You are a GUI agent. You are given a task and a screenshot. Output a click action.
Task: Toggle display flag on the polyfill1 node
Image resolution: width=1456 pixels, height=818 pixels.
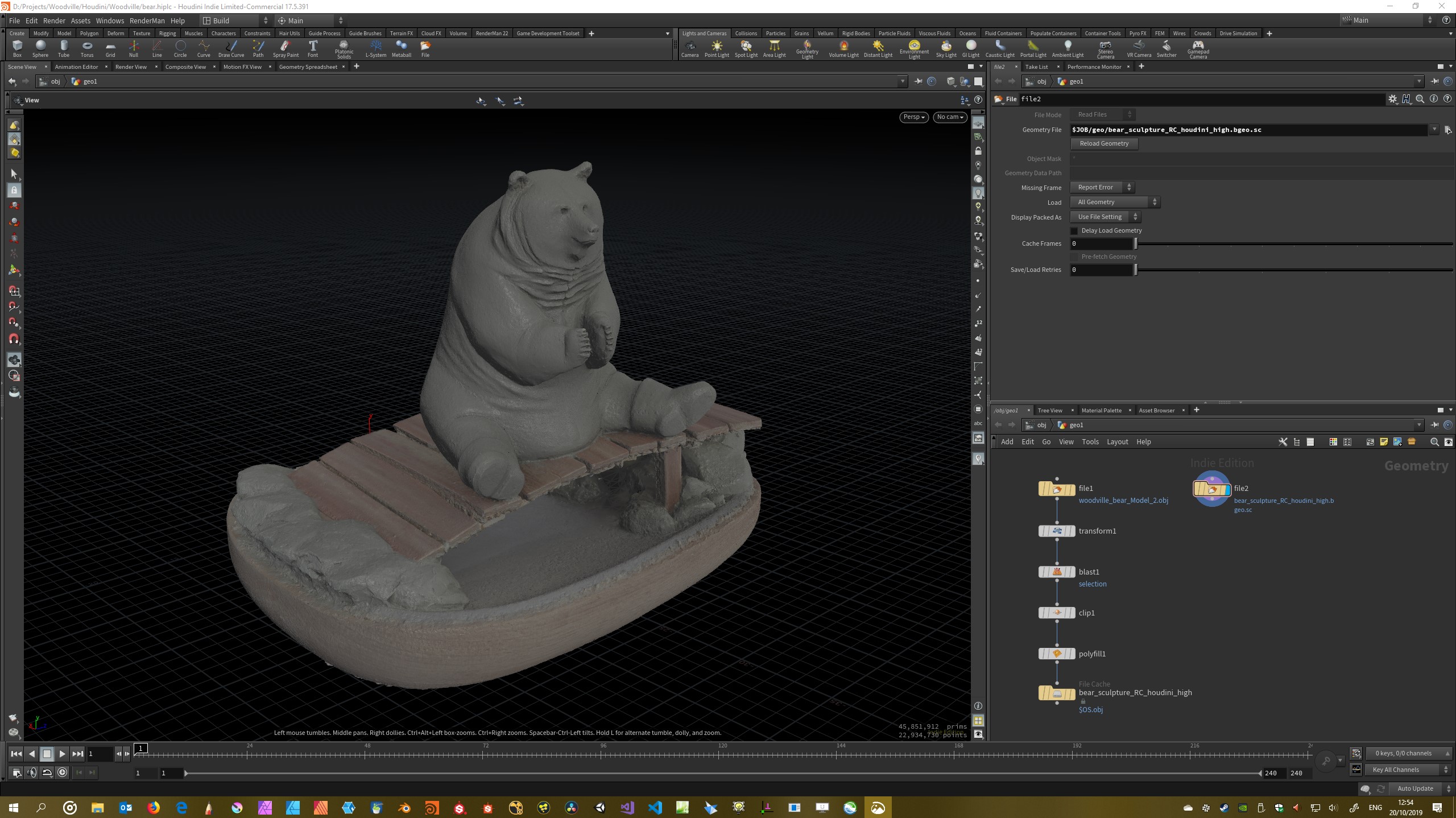(1072, 654)
